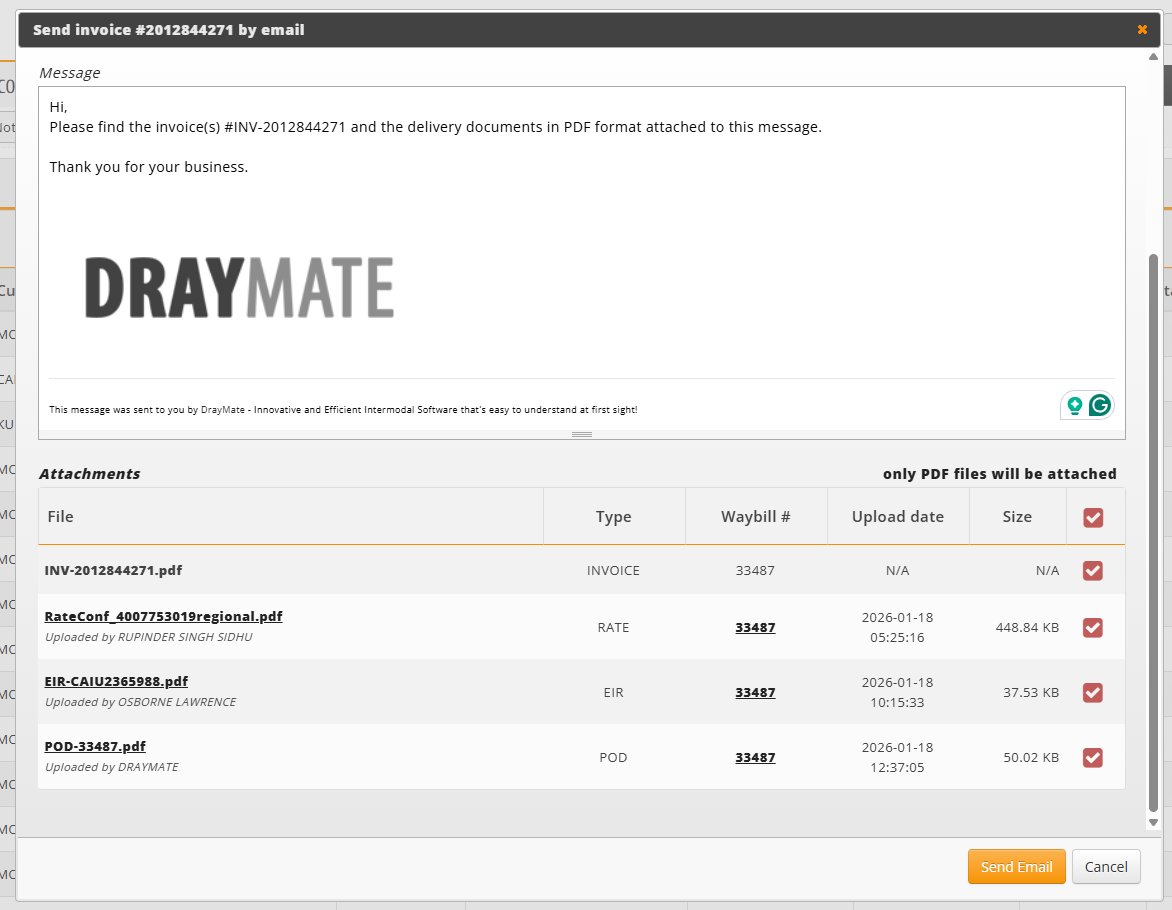Click the Send Email button
Image resolution: width=1172 pixels, height=910 pixels.
(x=1016, y=866)
